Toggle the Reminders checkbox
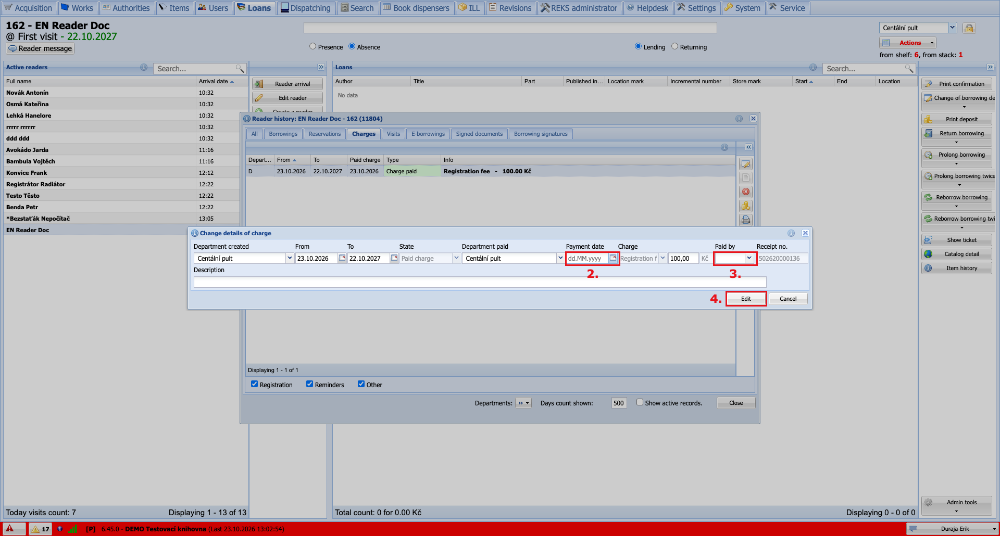The image size is (1000, 536). (309, 384)
